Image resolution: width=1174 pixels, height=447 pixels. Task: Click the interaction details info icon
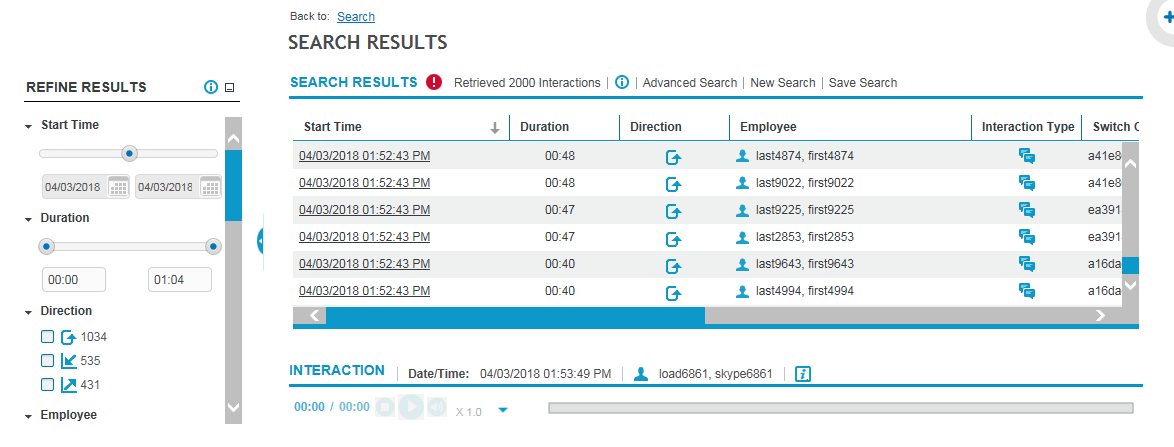tap(802, 374)
